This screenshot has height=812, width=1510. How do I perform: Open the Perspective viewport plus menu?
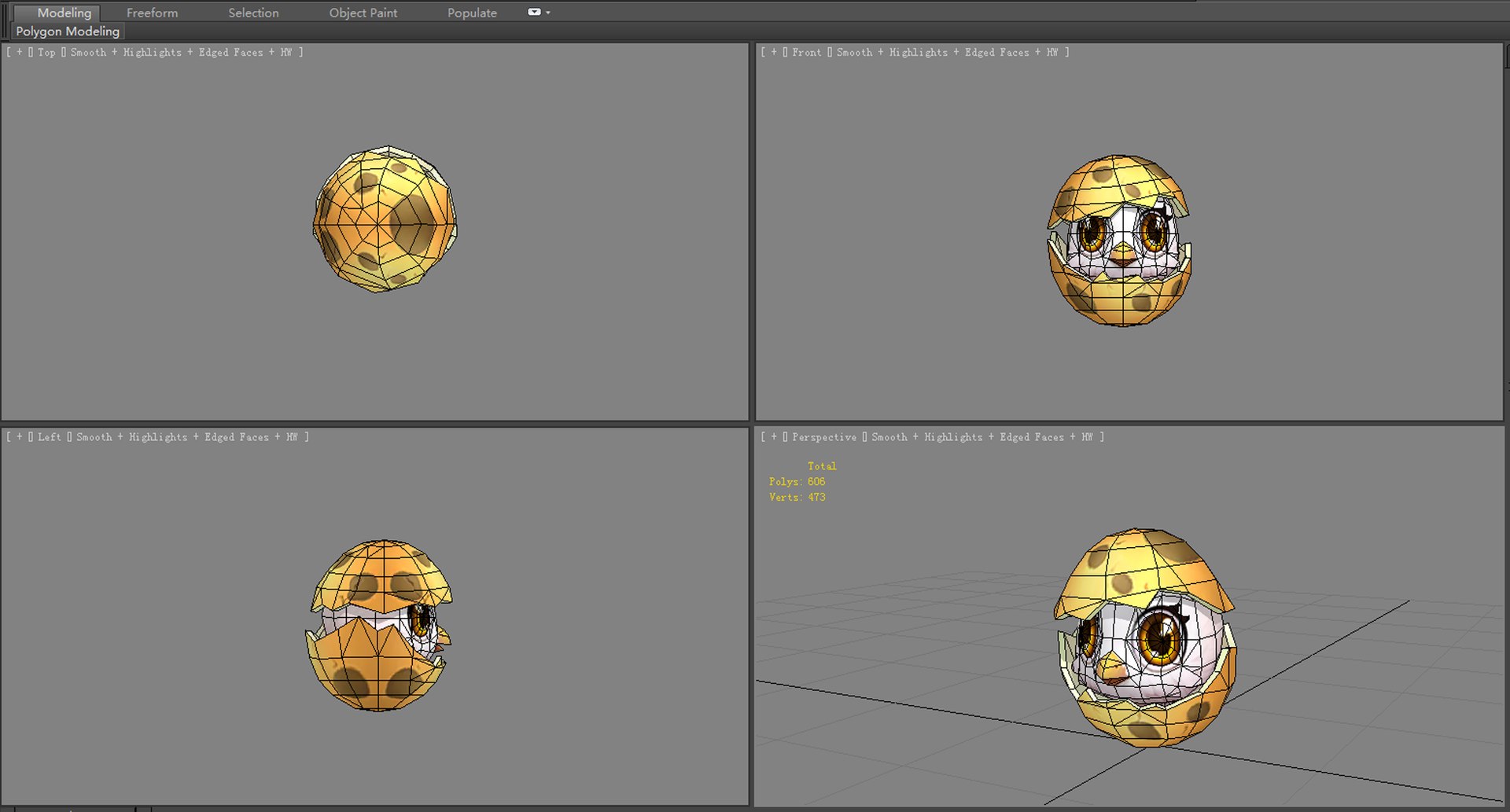(x=774, y=437)
